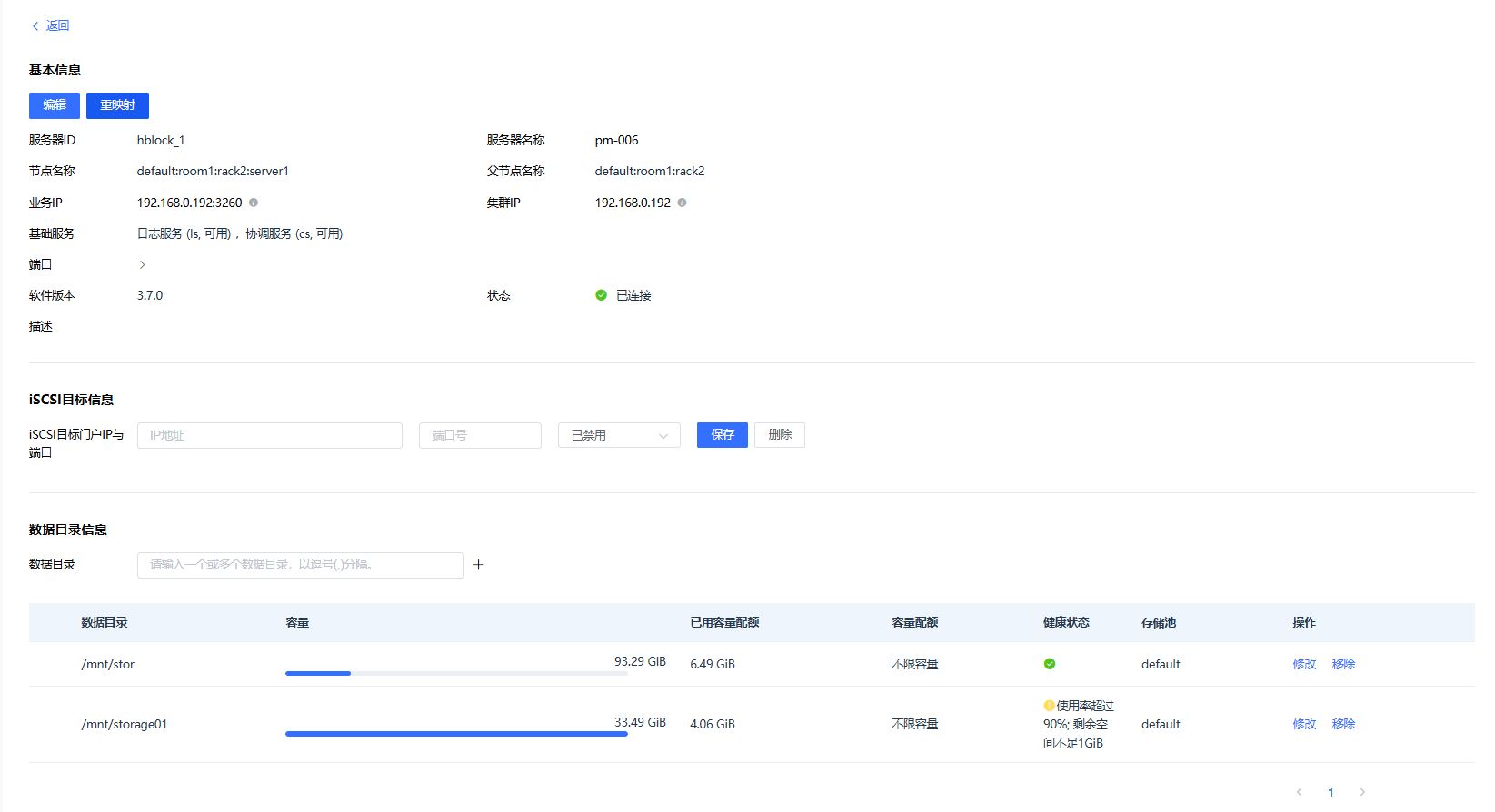Click the pm-006 server name value
The image size is (1495, 812).
[x=617, y=140]
